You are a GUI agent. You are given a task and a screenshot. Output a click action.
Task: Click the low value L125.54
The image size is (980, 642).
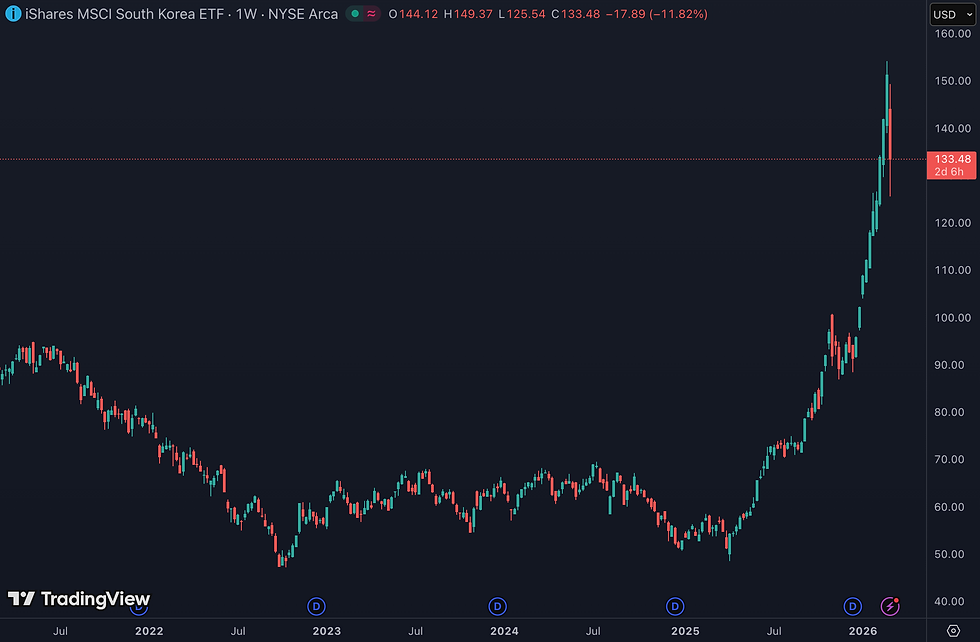[522, 14]
